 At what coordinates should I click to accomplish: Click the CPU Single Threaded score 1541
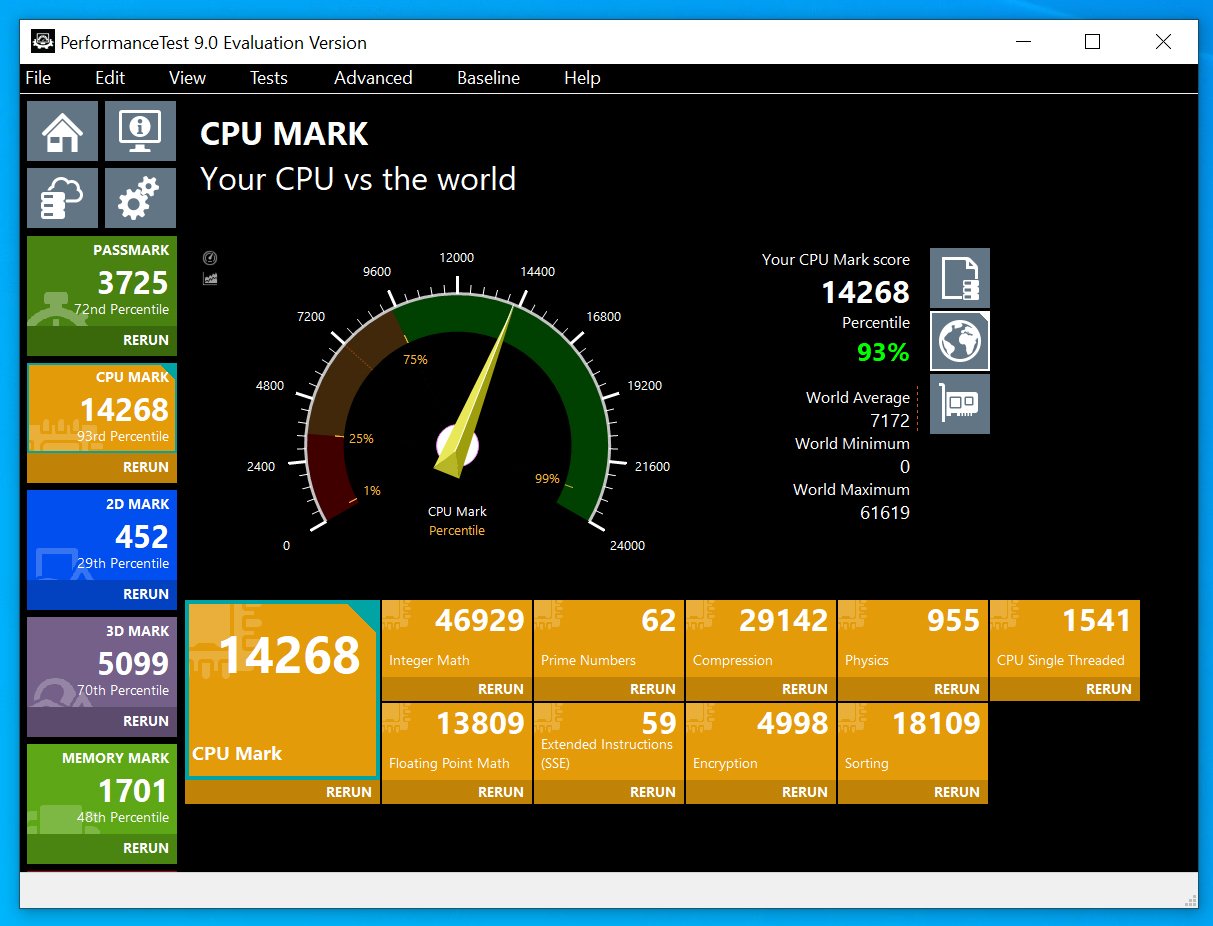[1097, 621]
